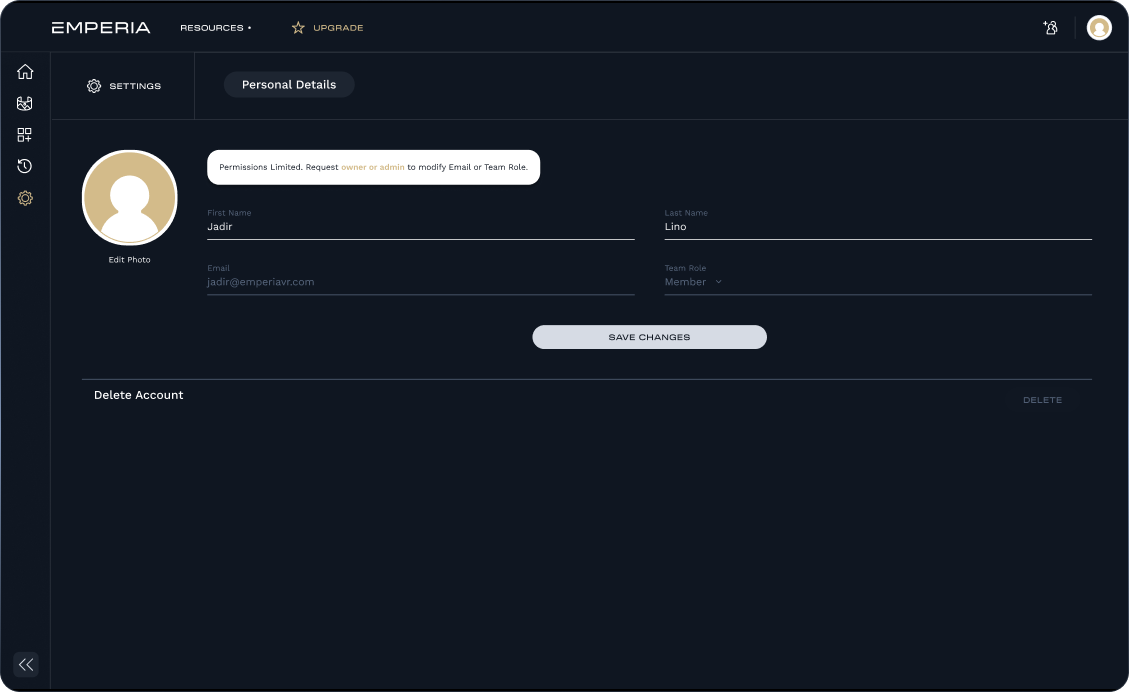Click the Save Changes button
The image size is (1129, 692).
pos(649,337)
